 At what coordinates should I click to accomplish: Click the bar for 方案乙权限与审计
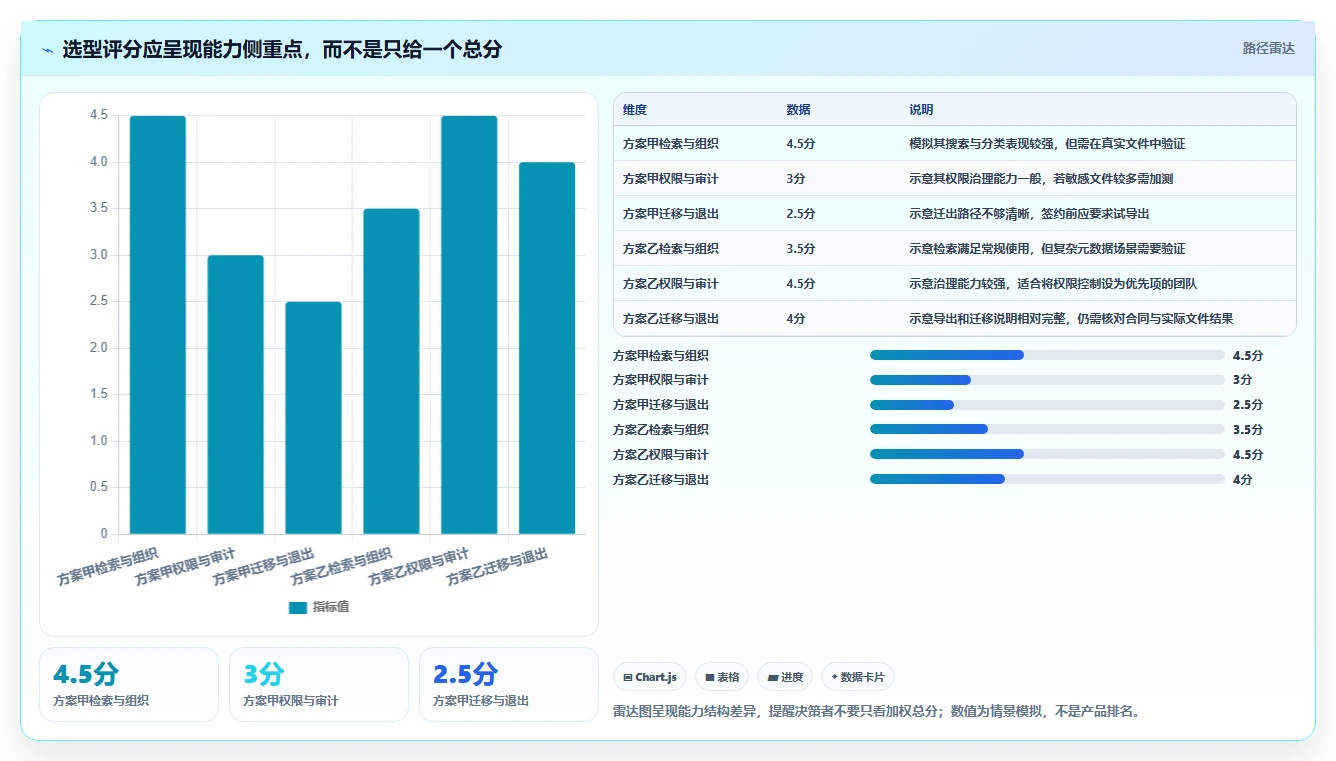pos(469,325)
